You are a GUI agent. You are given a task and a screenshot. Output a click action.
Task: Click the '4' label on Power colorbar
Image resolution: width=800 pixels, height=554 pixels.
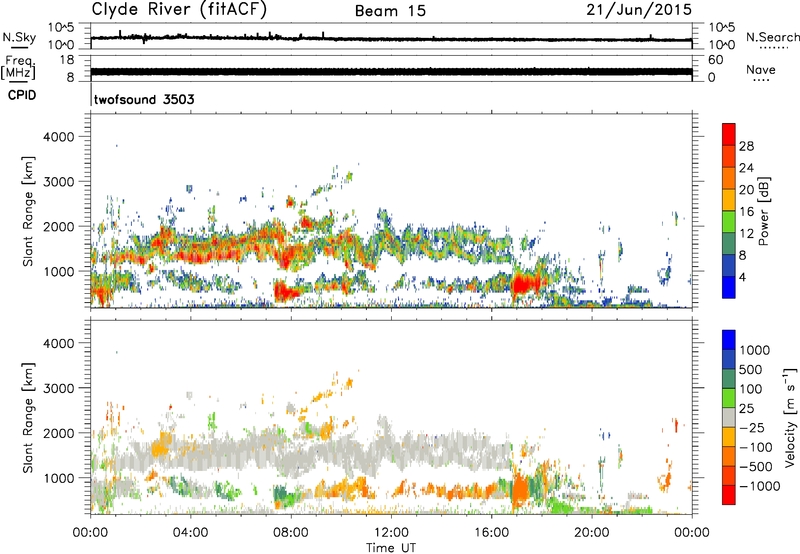point(743,277)
